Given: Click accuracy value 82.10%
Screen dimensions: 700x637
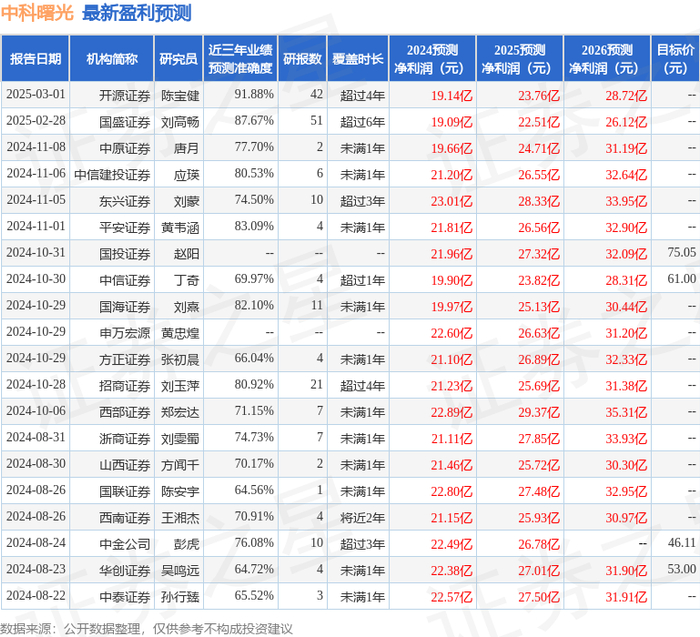Looking at the screenshot, I should 254,305.
